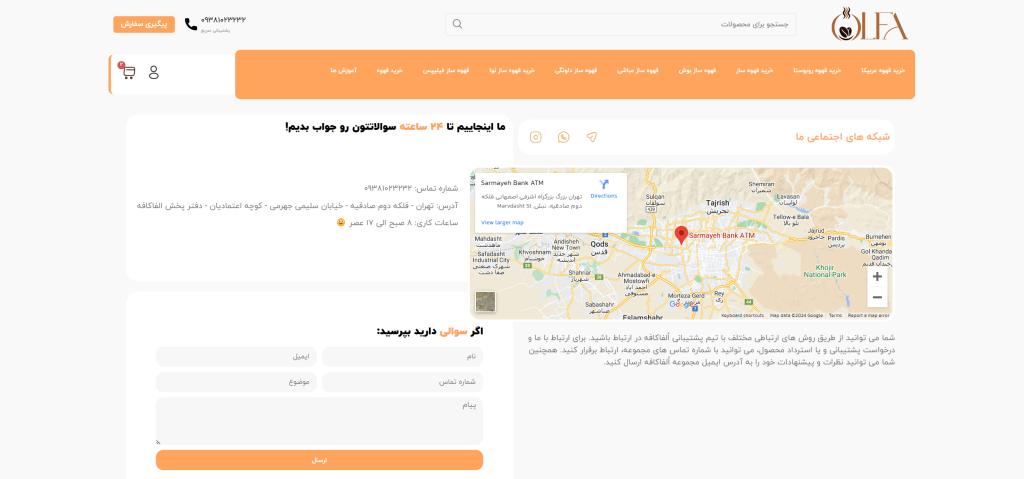Click the OLFA coffee logo
Screen dimensions: 1024x479
tap(869, 24)
